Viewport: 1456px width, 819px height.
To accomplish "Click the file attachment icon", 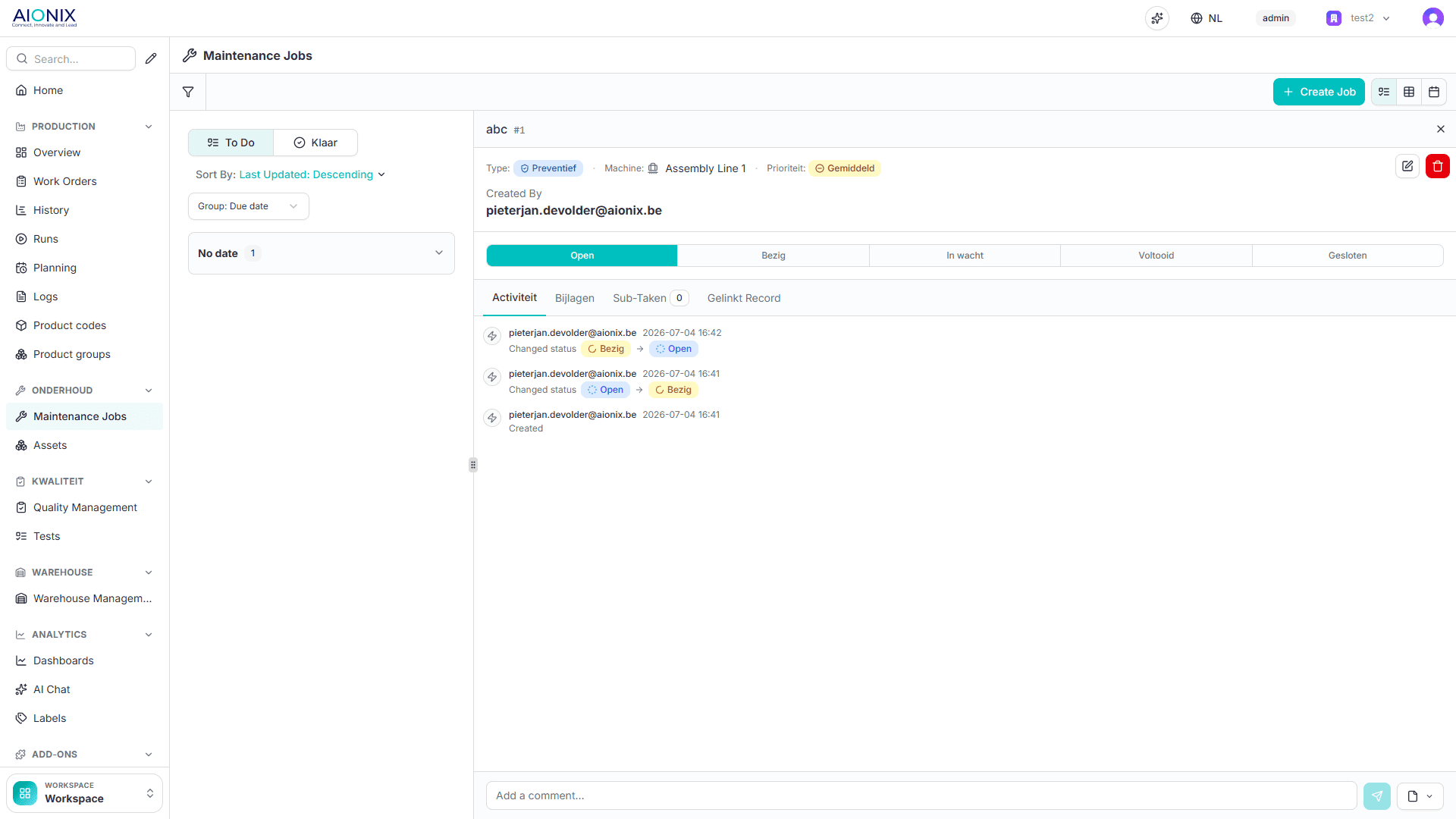I will point(1412,795).
